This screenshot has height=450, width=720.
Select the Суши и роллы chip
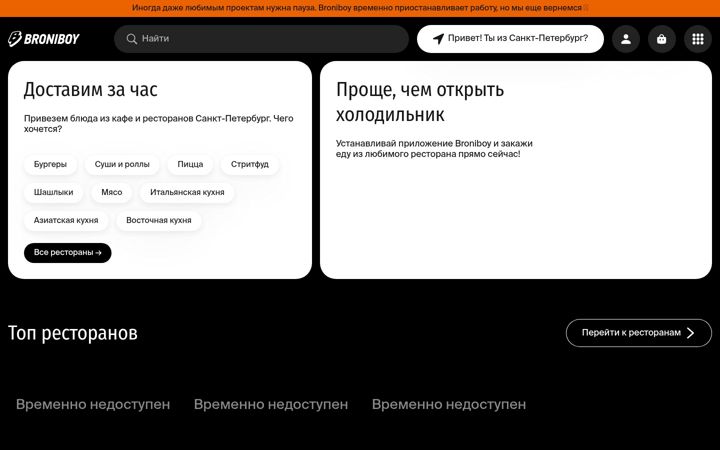pos(122,164)
